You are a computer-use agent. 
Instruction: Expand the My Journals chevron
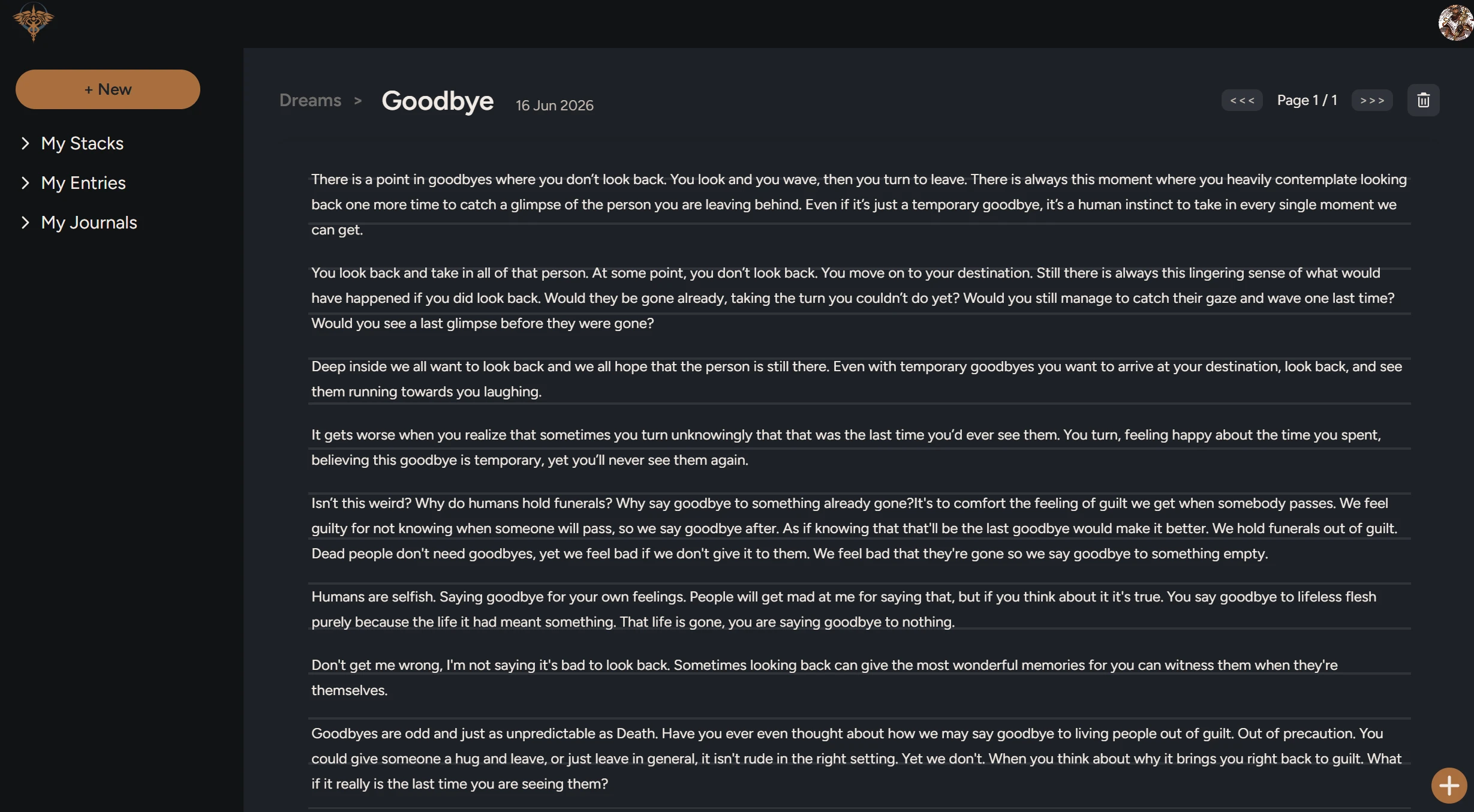point(25,222)
